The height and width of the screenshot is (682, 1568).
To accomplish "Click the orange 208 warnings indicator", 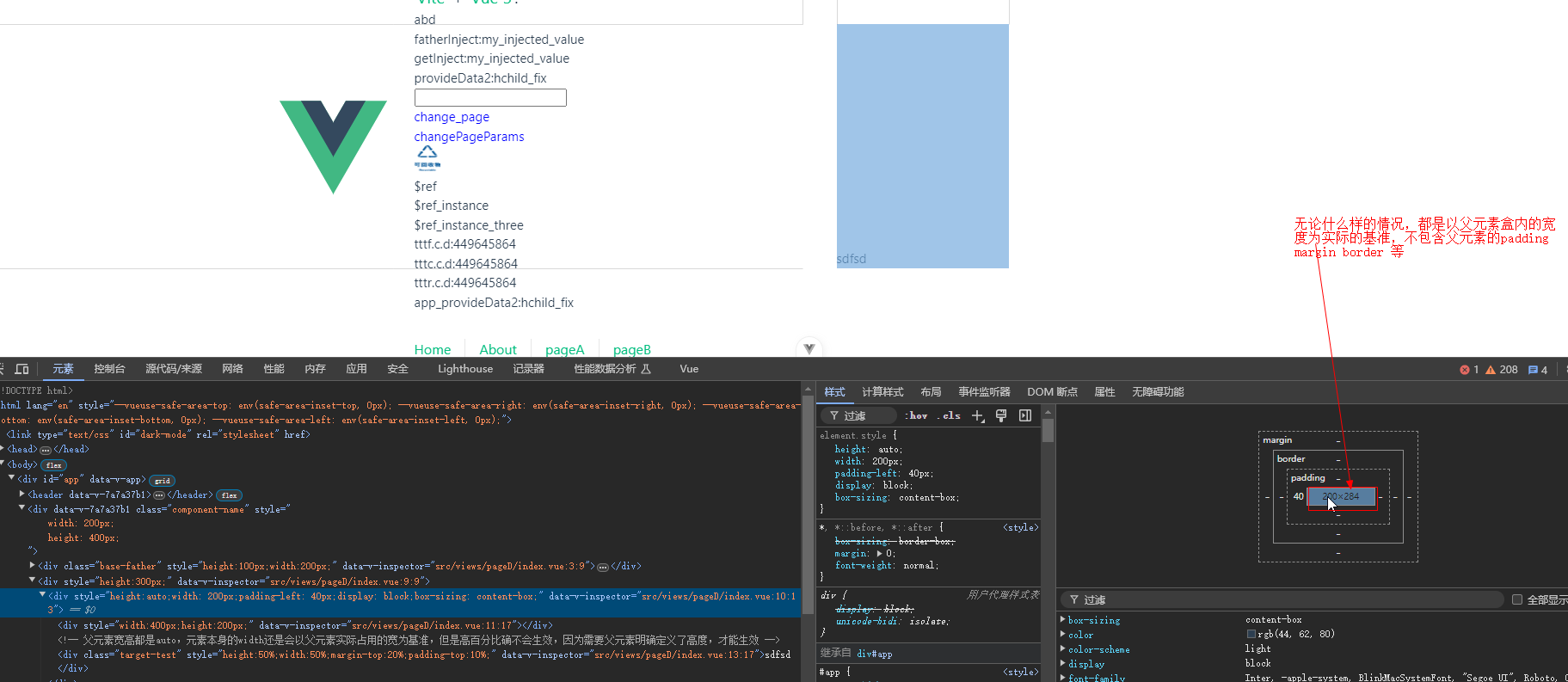I will tap(1502, 370).
